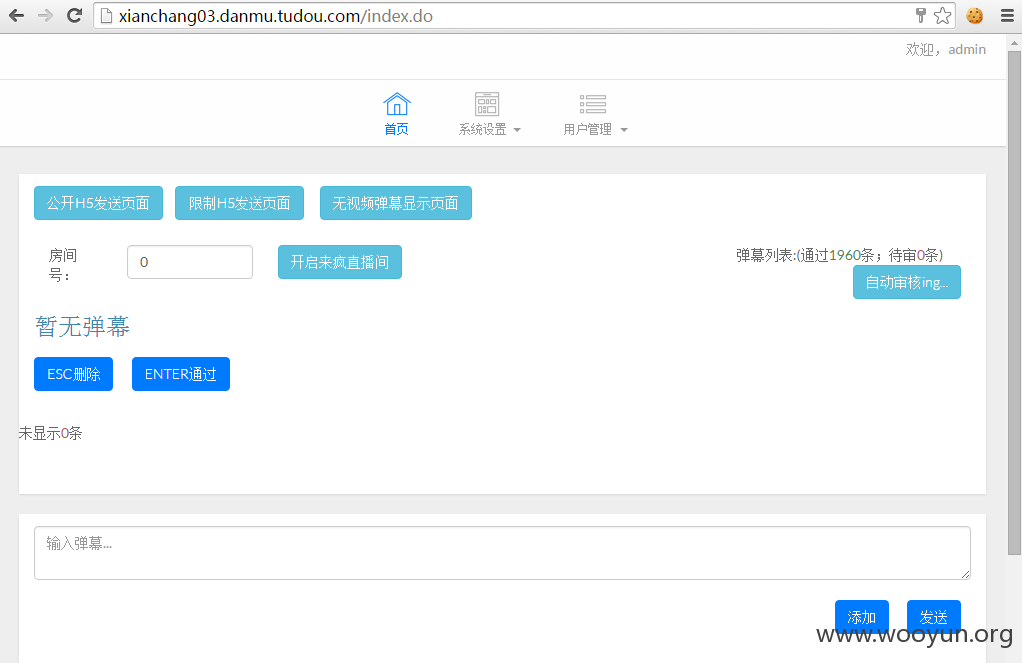Click the saved password key icon

coord(921,16)
